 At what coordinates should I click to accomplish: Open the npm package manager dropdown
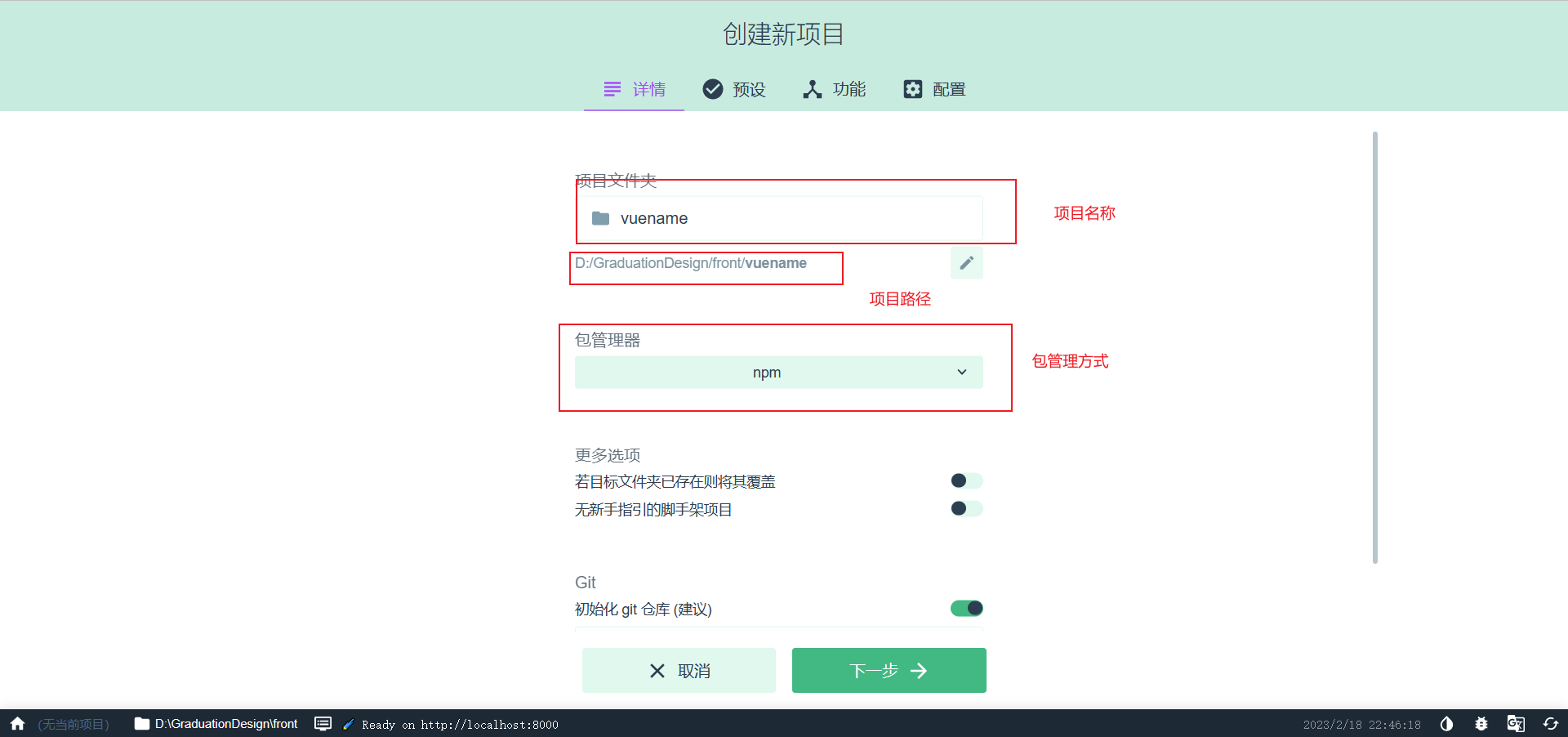click(778, 372)
